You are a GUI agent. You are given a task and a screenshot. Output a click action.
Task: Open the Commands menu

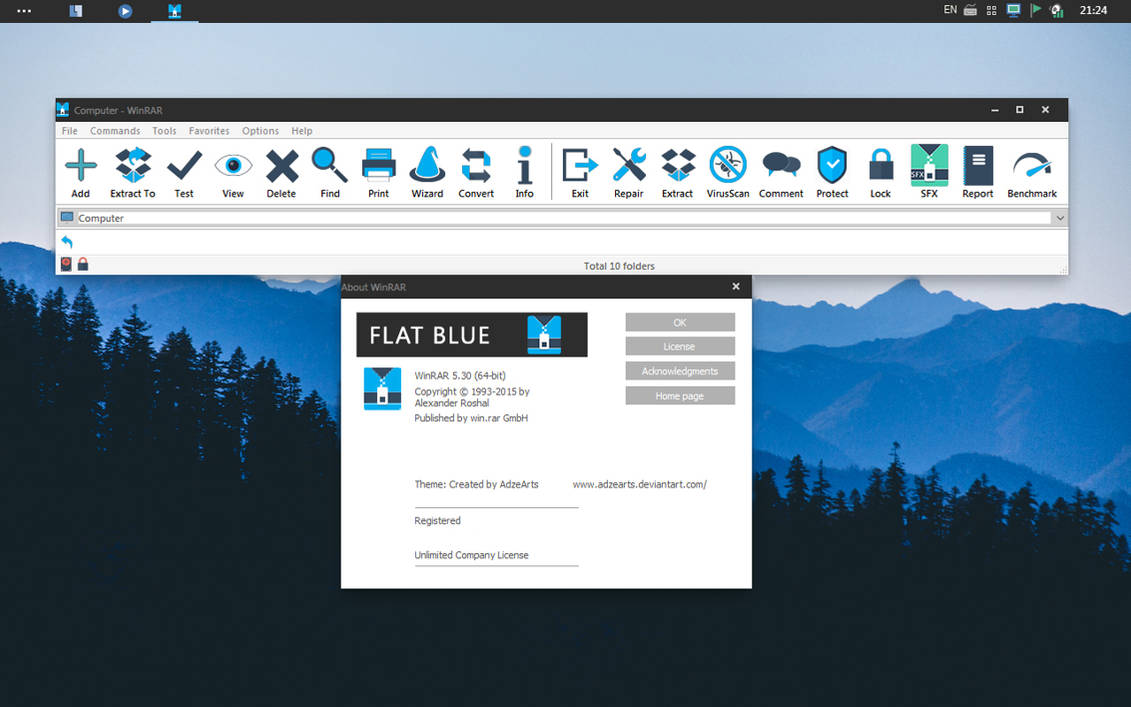pos(114,130)
